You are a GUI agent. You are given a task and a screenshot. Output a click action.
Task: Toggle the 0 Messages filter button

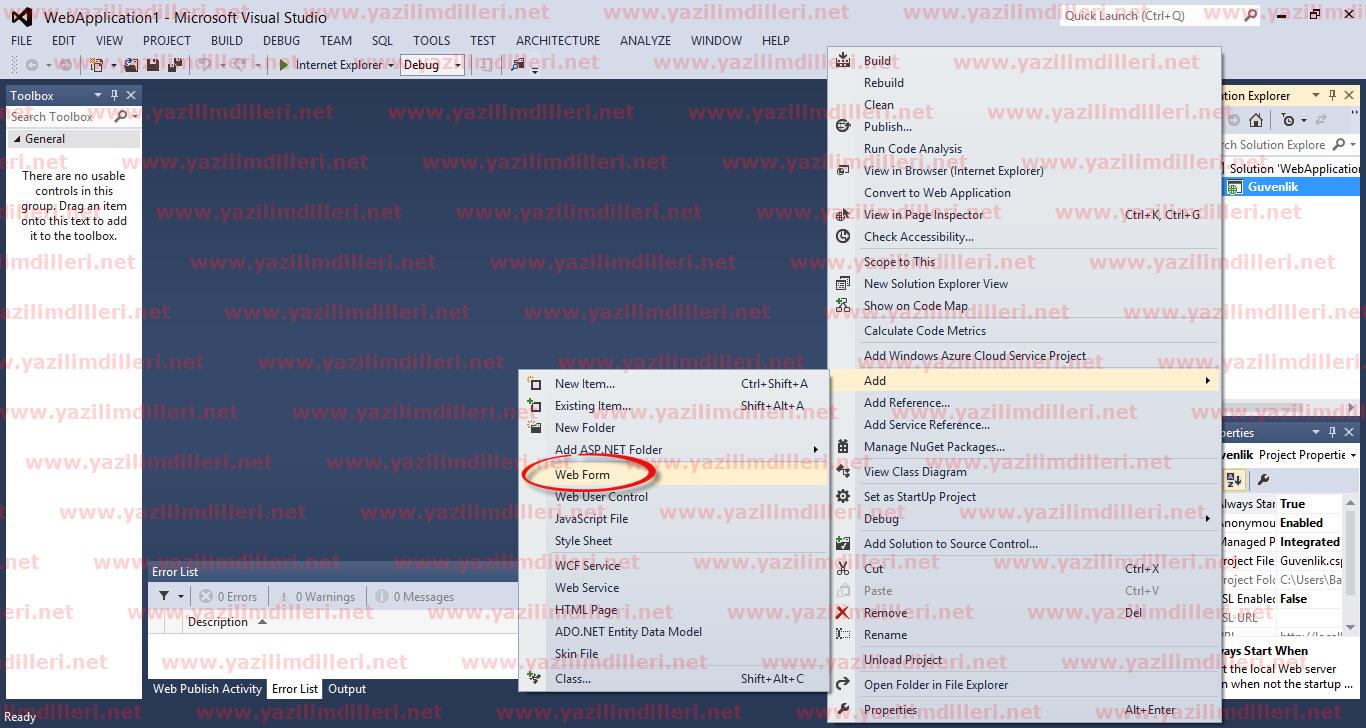click(x=414, y=597)
